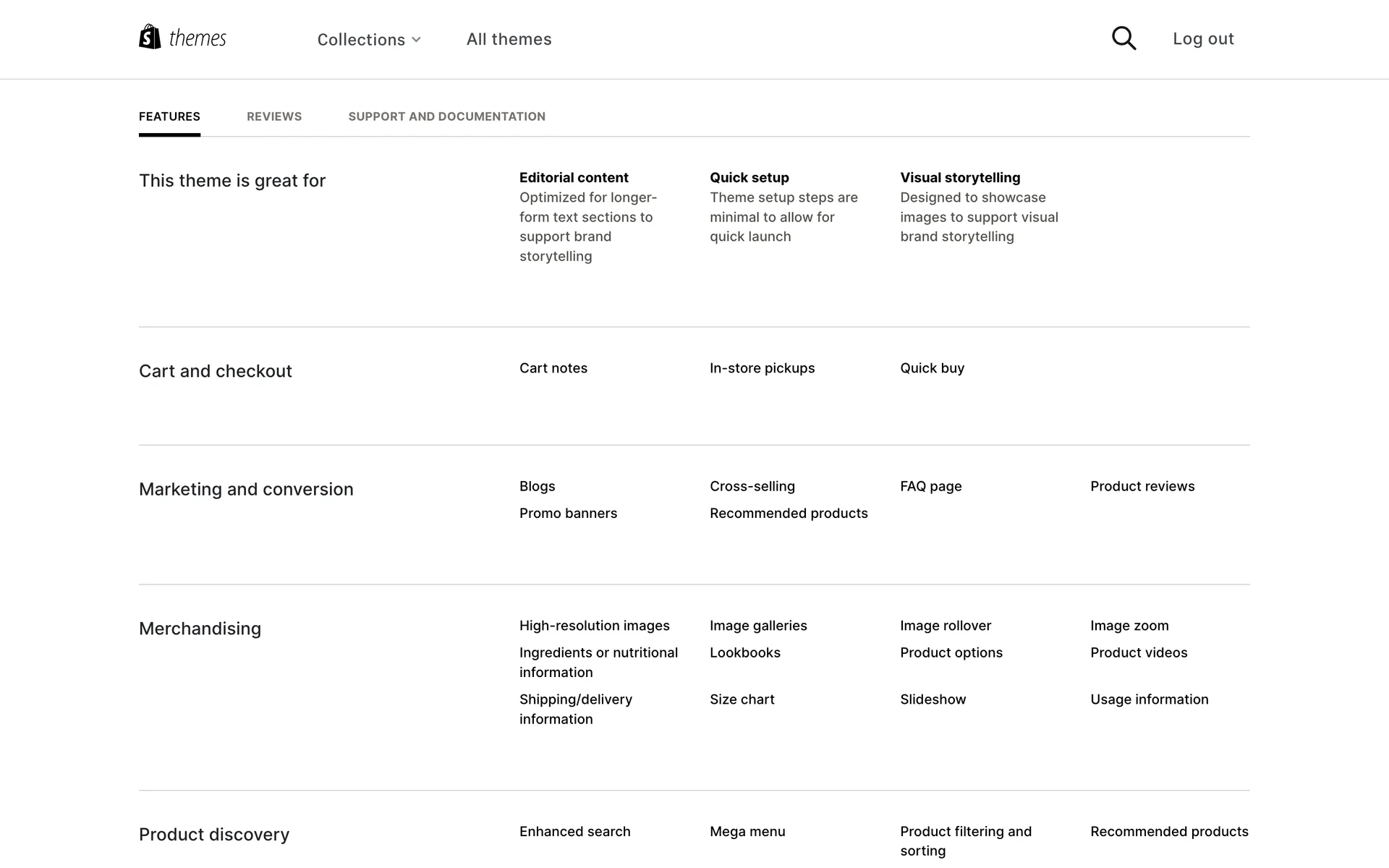The width and height of the screenshot is (1389, 868).
Task: Click the Image zoom feature
Action: pyautogui.click(x=1129, y=626)
